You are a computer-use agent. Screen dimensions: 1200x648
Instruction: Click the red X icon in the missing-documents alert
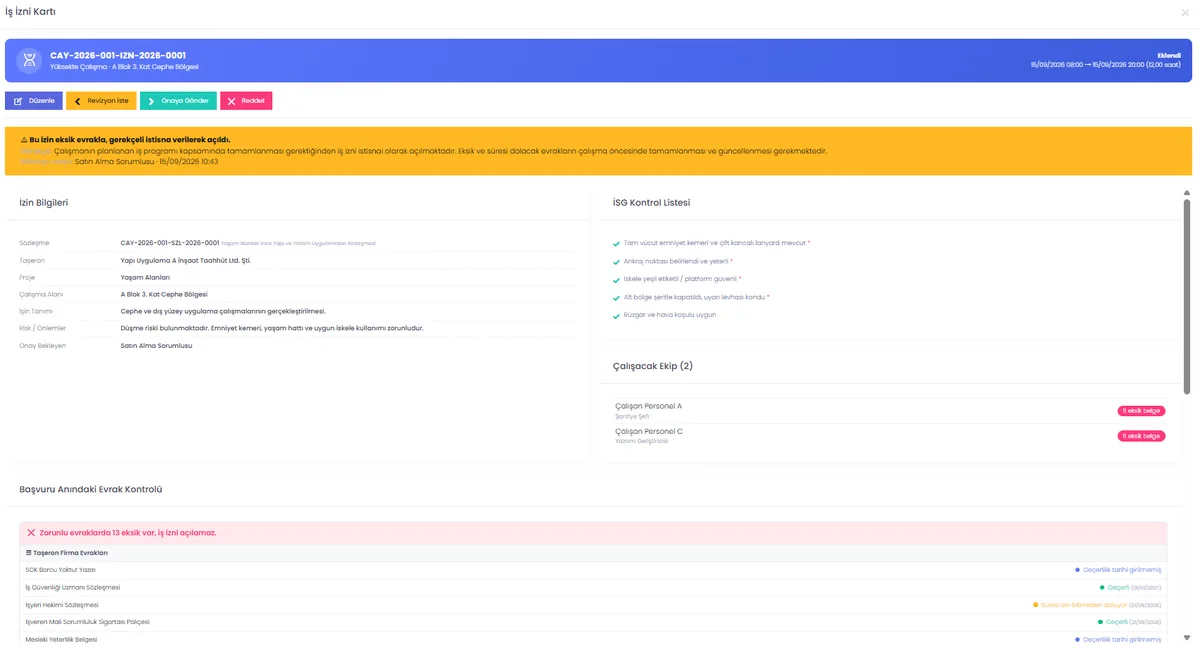tap(31, 533)
